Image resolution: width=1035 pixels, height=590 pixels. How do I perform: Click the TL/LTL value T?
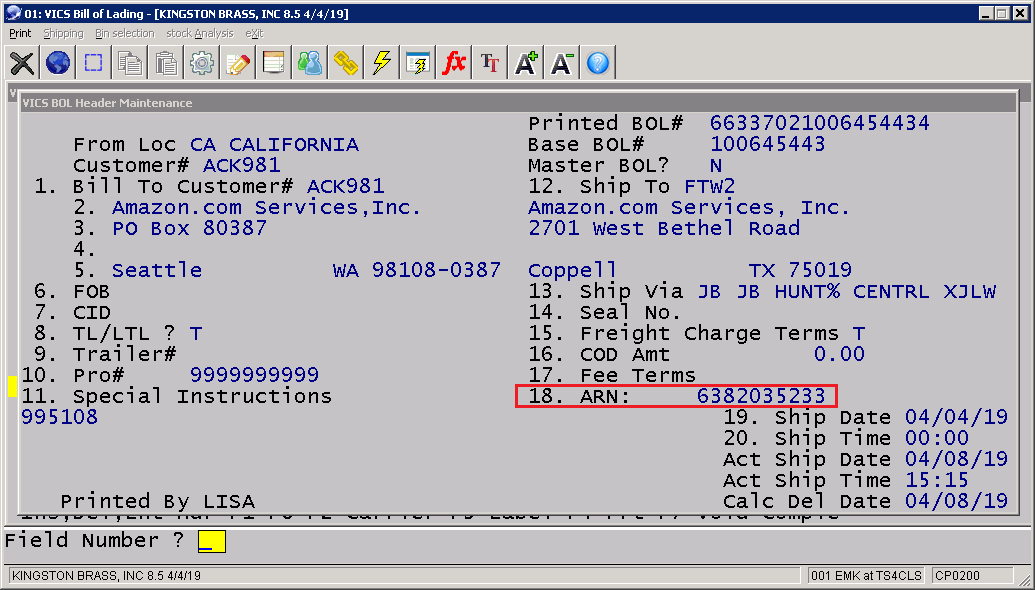pos(196,333)
